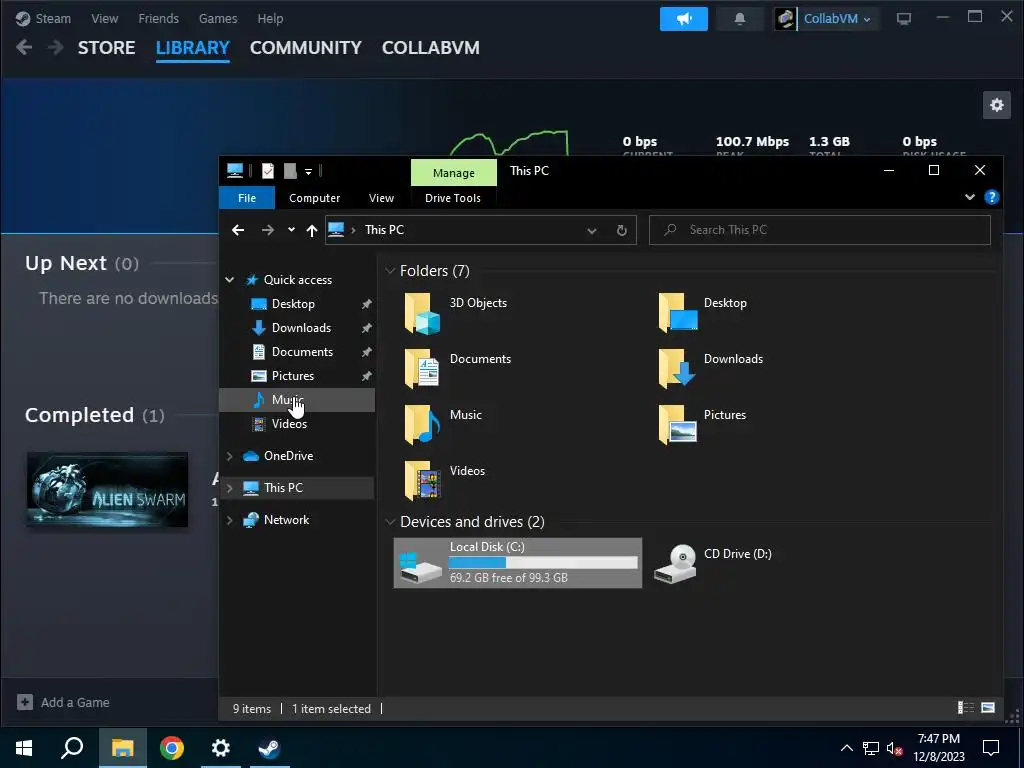Go up one folder level

tap(312, 230)
